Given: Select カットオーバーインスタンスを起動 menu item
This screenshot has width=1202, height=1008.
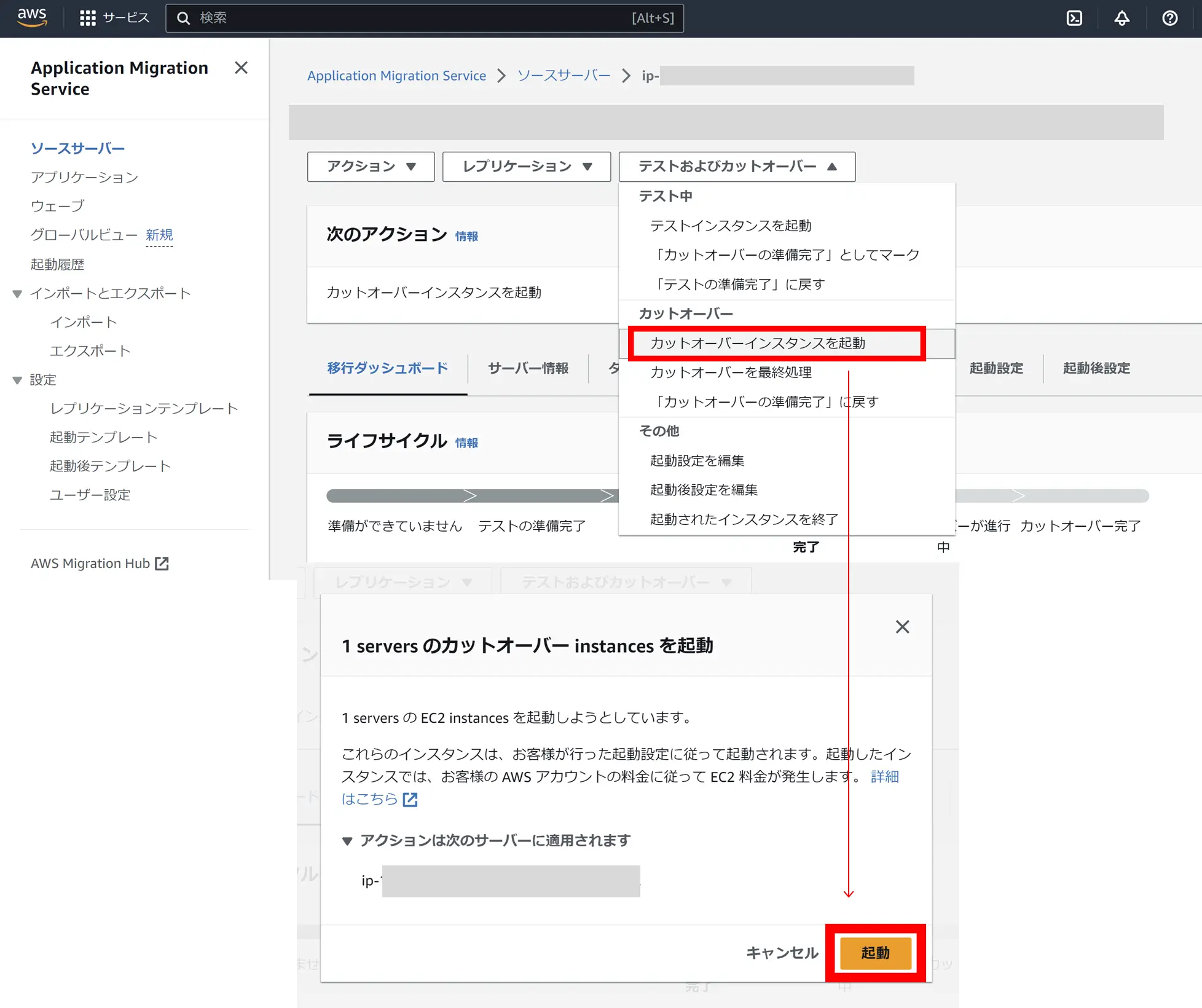Looking at the screenshot, I should coord(787,343).
